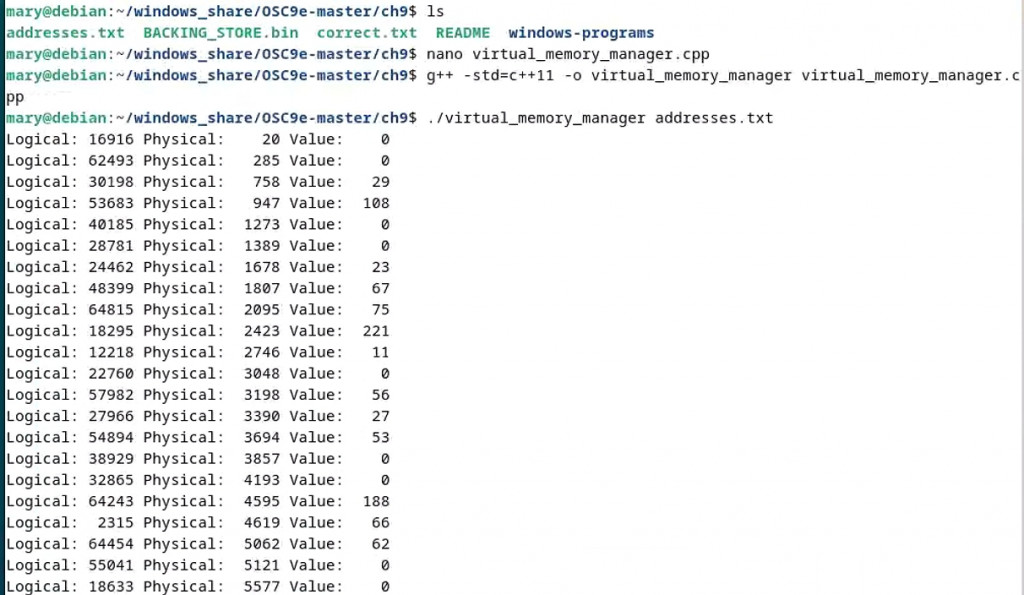This screenshot has width=1024, height=595.
Task: Click the output line for Logical 57982
Action: click(x=198, y=395)
